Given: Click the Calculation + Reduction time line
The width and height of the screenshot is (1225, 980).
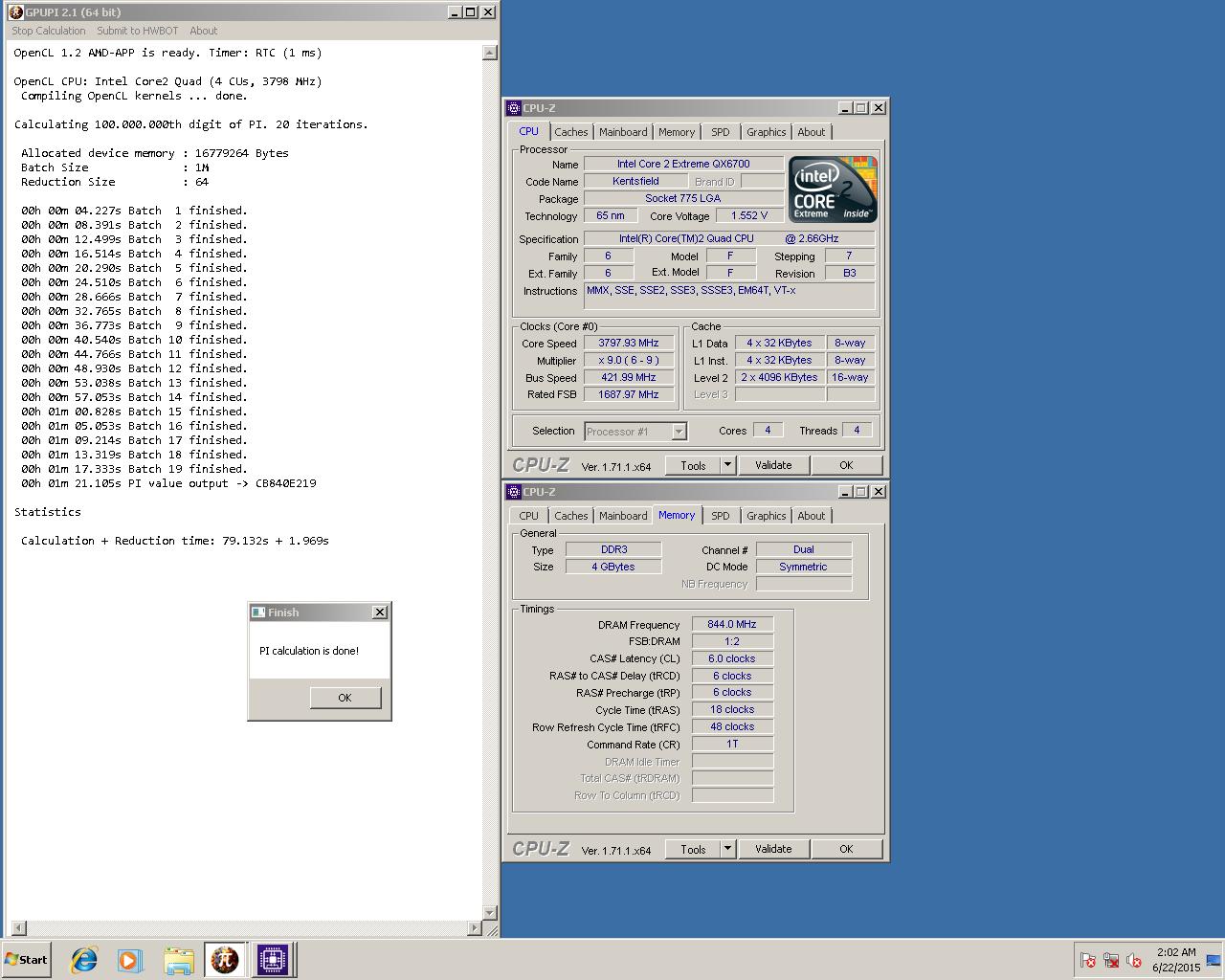Looking at the screenshot, I should click(x=175, y=541).
